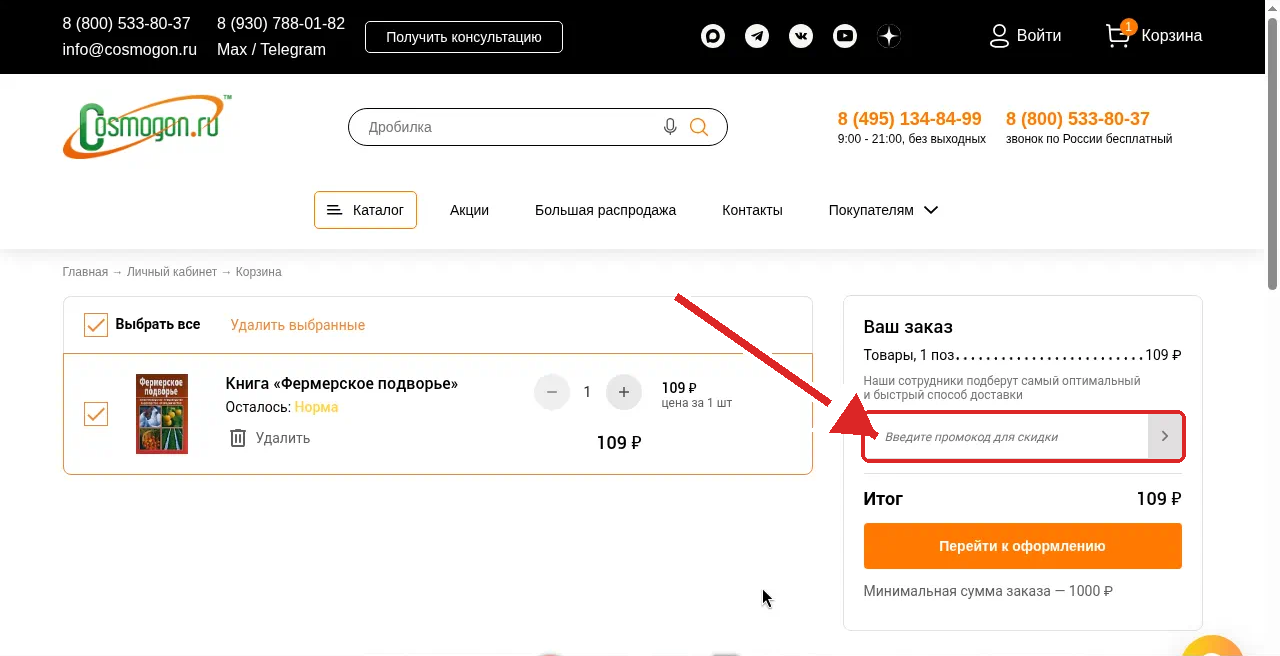Click orange phone 8 (800) 533-80-37
1280x656 pixels.
coord(1078,119)
